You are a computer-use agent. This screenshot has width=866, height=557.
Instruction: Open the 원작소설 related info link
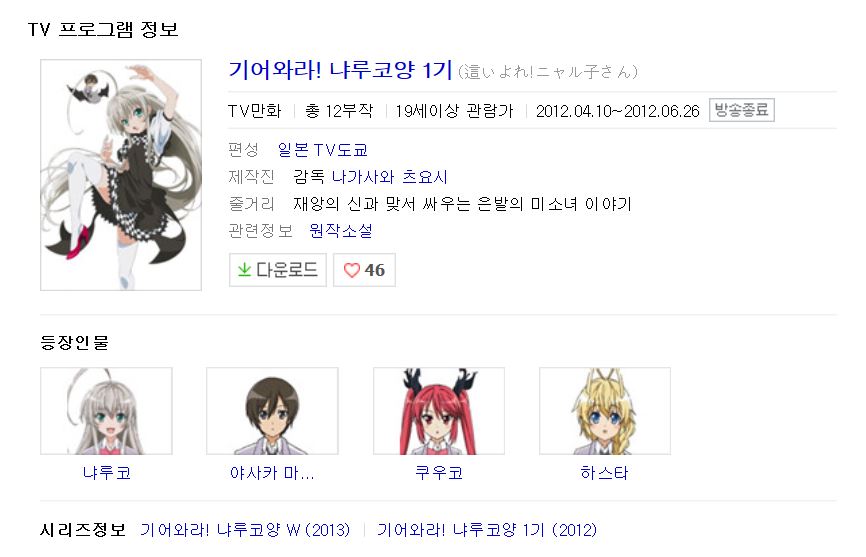pos(341,231)
